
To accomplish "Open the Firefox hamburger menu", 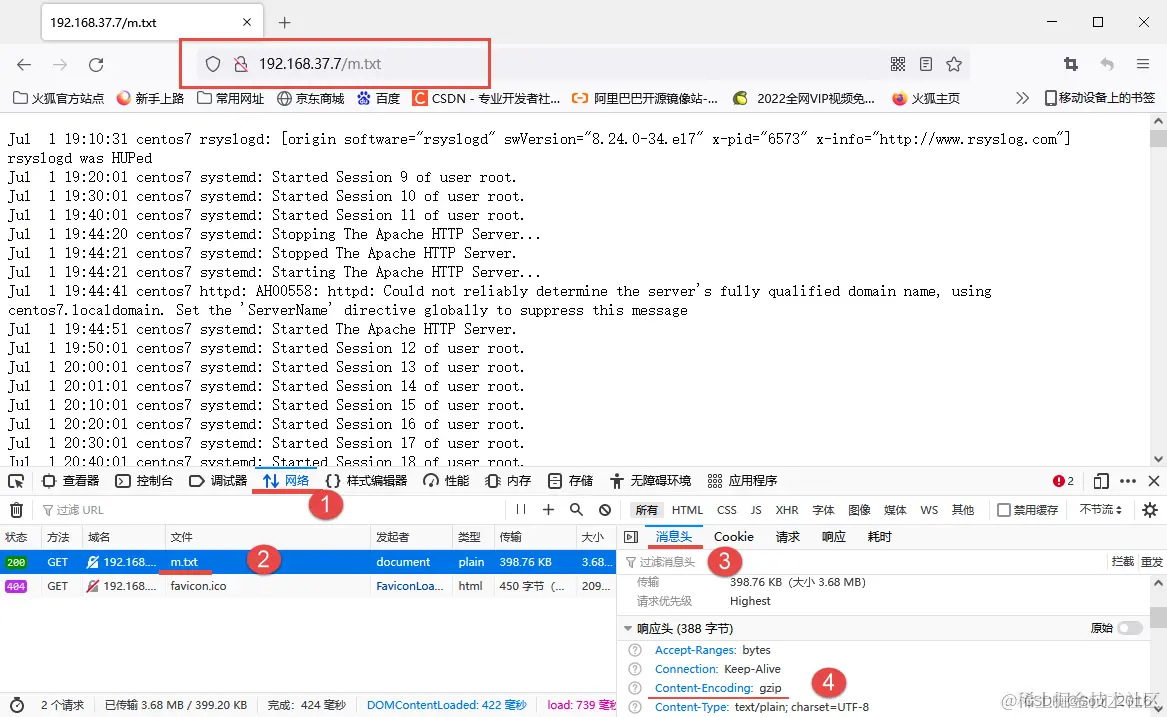I will pyautogui.click(x=1143, y=64).
